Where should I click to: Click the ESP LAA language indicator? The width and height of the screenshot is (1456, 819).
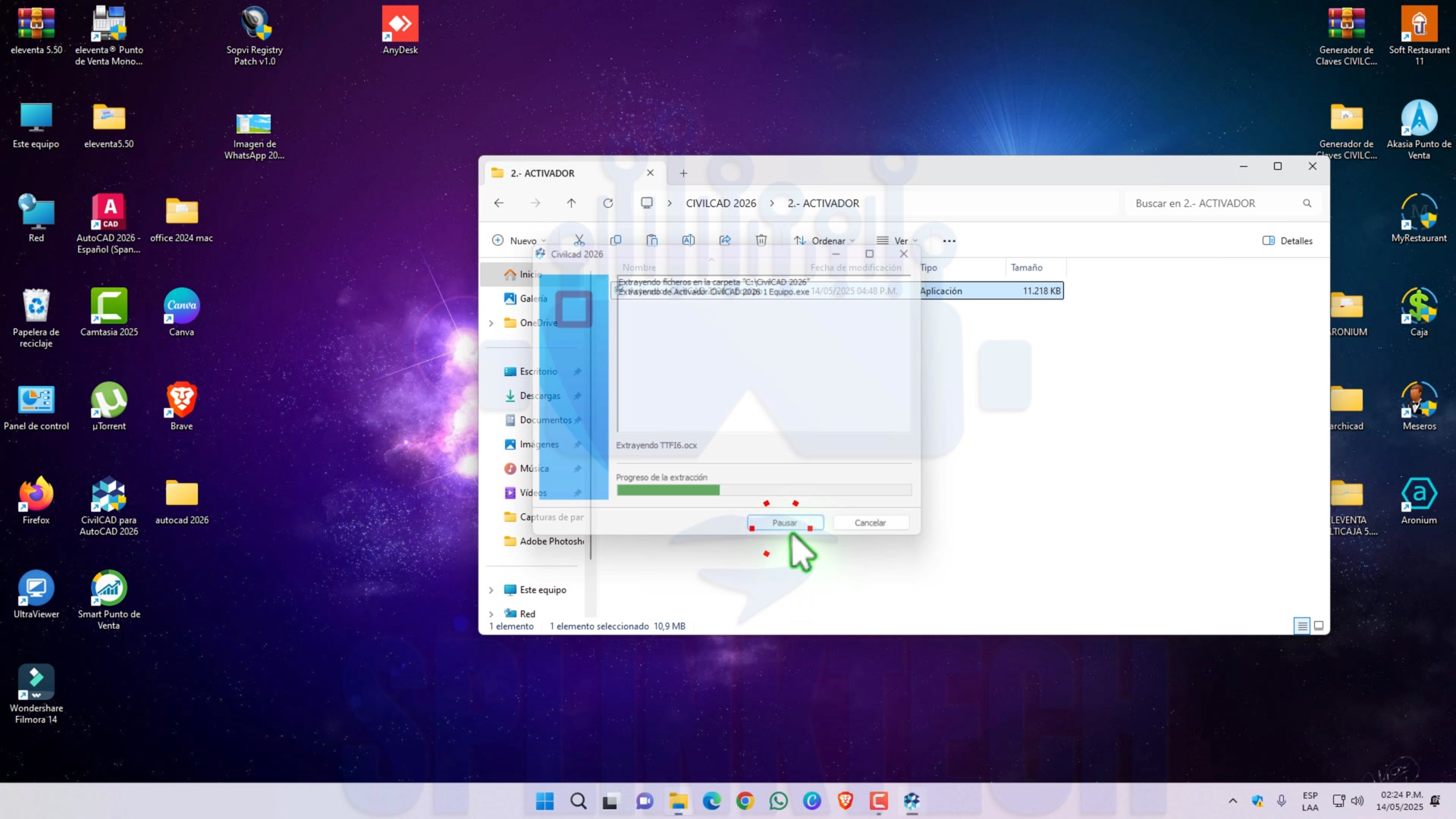coord(1310,801)
